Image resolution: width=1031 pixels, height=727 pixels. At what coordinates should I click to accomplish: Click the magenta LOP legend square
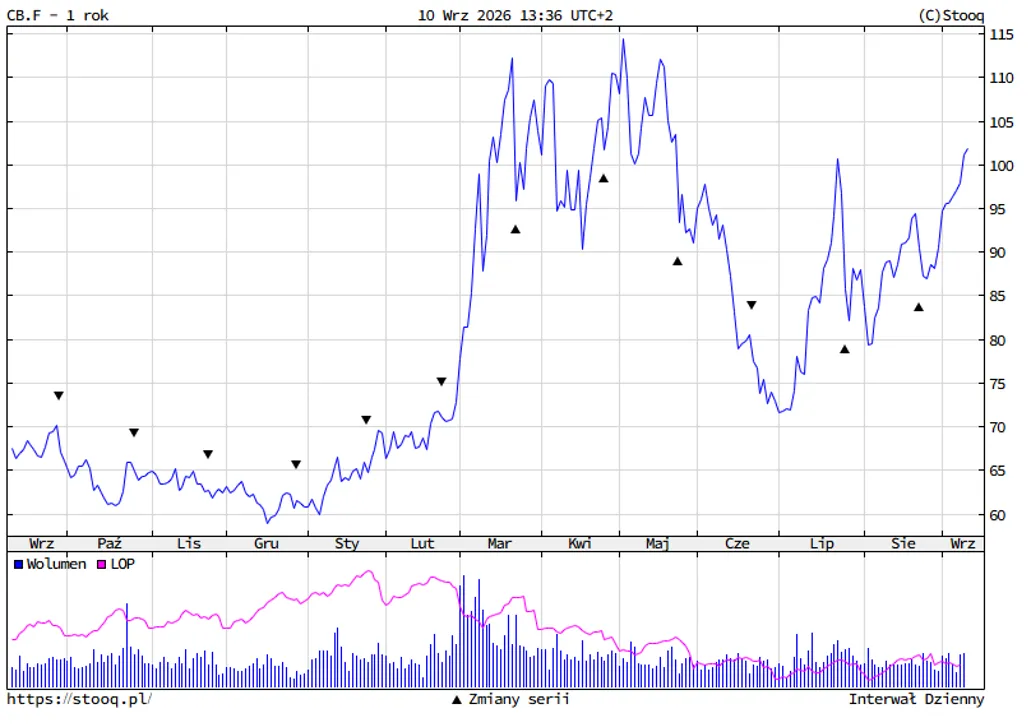(101, 565)
